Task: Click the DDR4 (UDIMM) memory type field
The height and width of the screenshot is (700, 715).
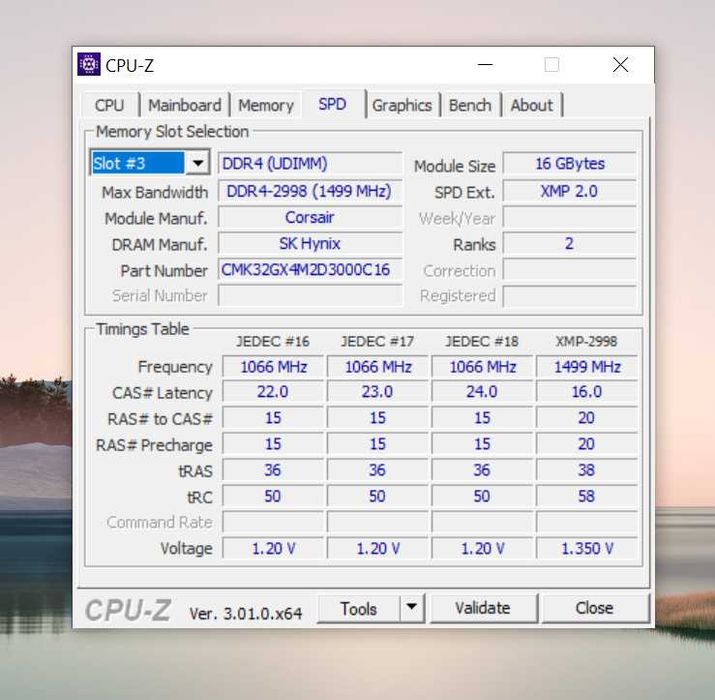Action: (310, 163)
